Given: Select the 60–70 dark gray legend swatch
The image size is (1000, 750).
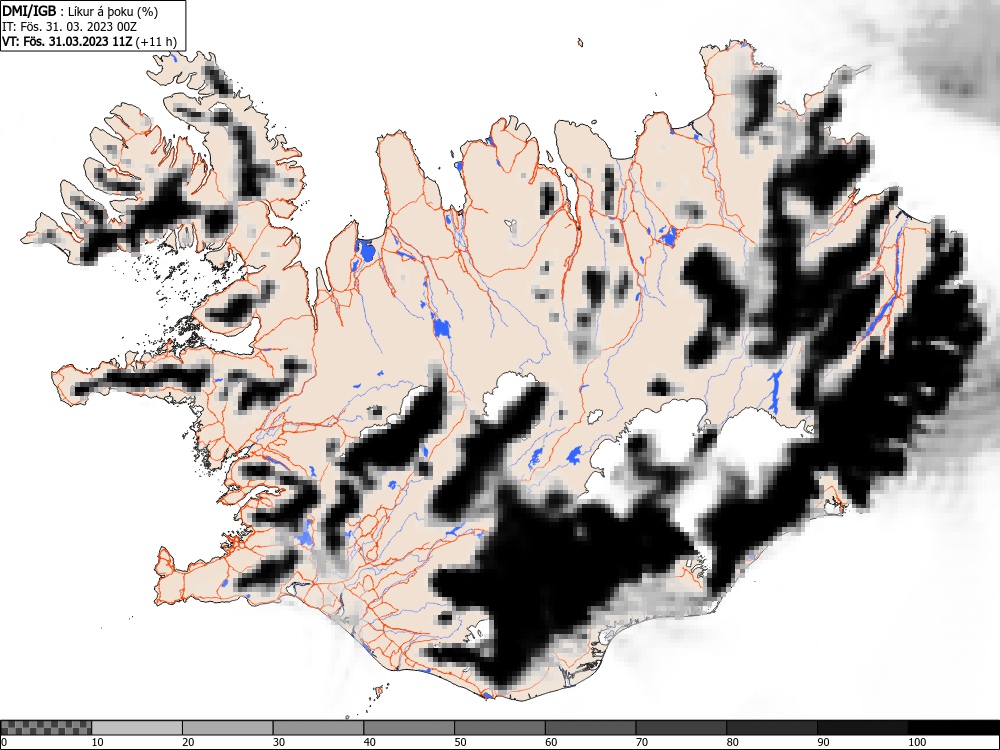Looking at the screenshot, I should (x=590, y=728).
